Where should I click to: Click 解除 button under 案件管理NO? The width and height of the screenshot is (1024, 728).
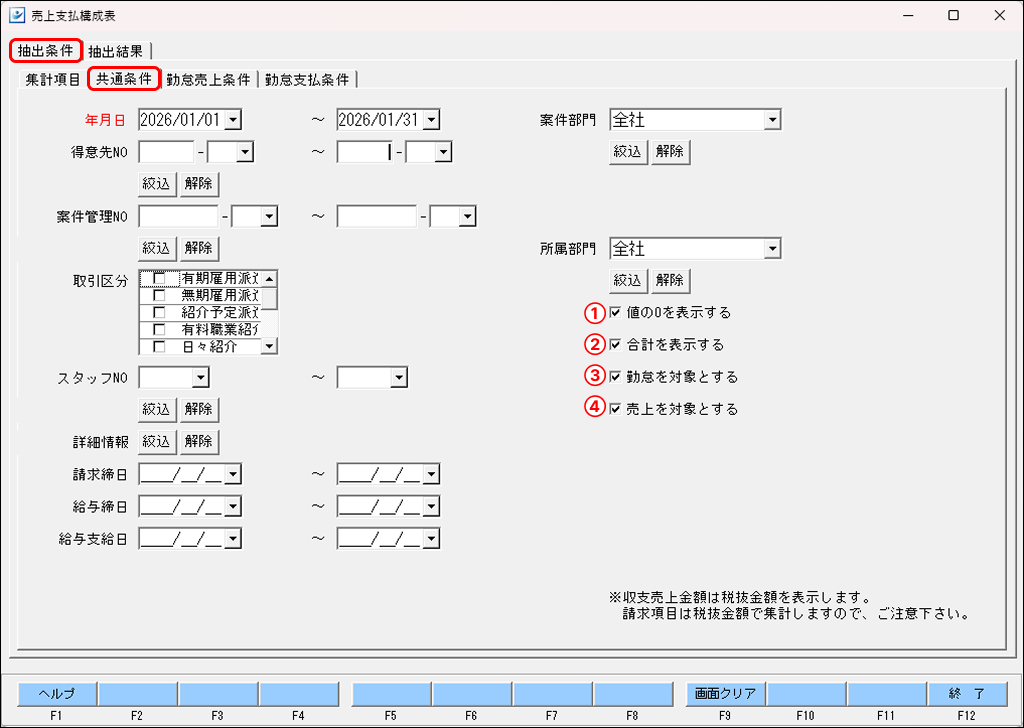click(199, 248)
